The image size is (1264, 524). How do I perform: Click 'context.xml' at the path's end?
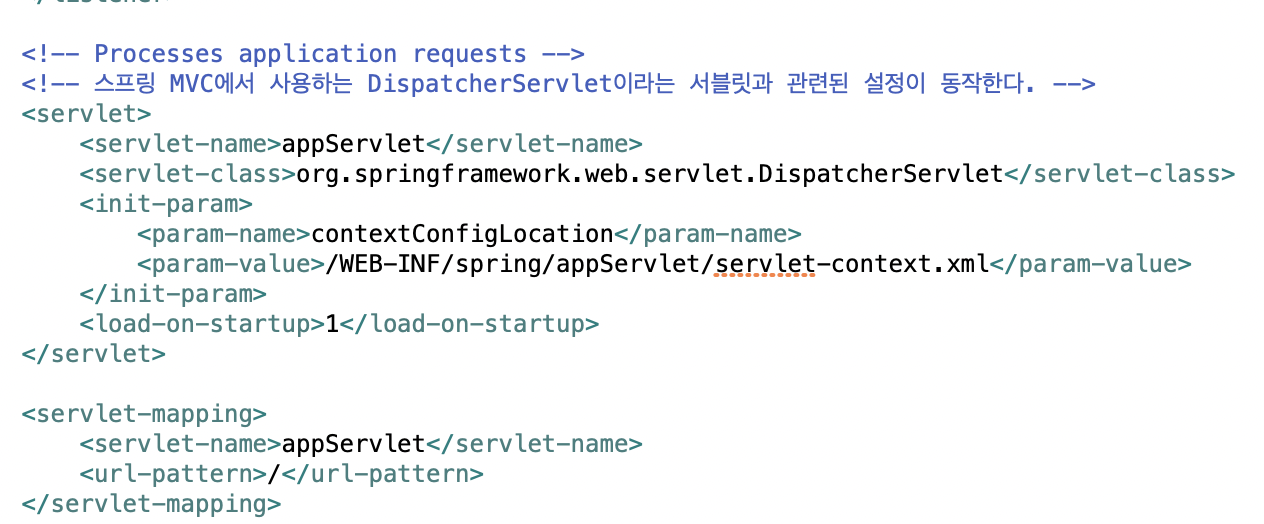910,264
